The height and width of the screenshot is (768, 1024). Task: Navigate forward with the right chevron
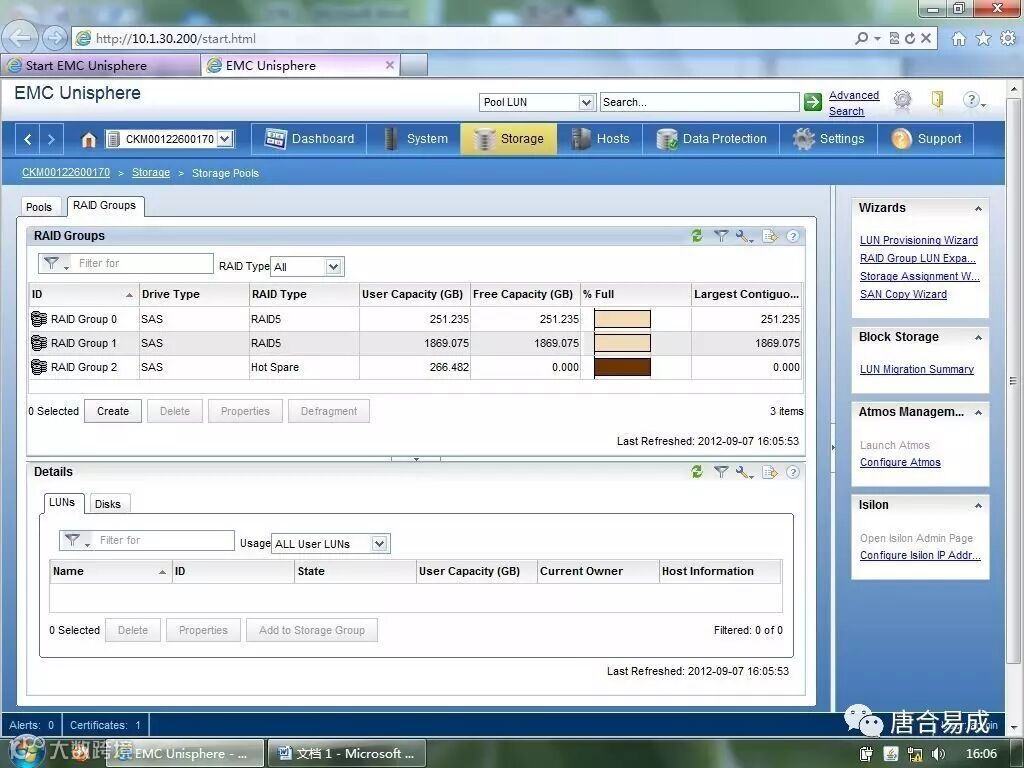[51, 139]
